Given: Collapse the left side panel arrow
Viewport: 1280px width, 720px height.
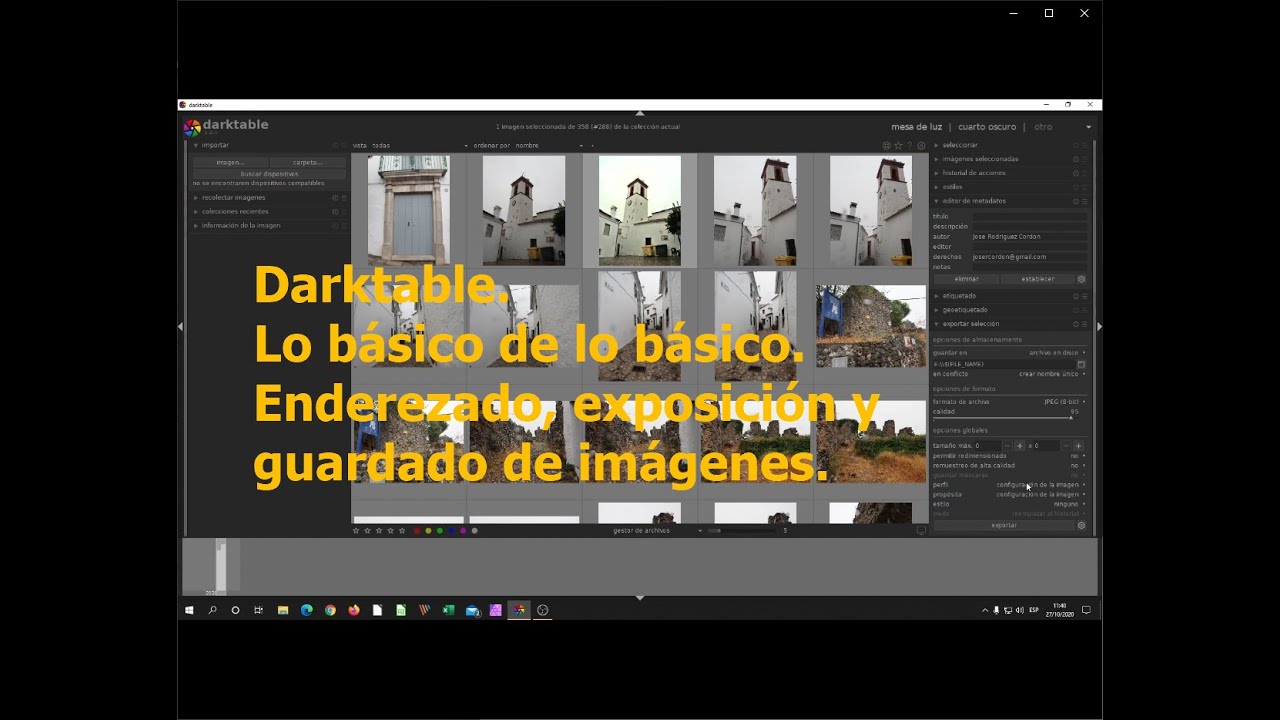Looking at the screenshot, I should (181, 327).
